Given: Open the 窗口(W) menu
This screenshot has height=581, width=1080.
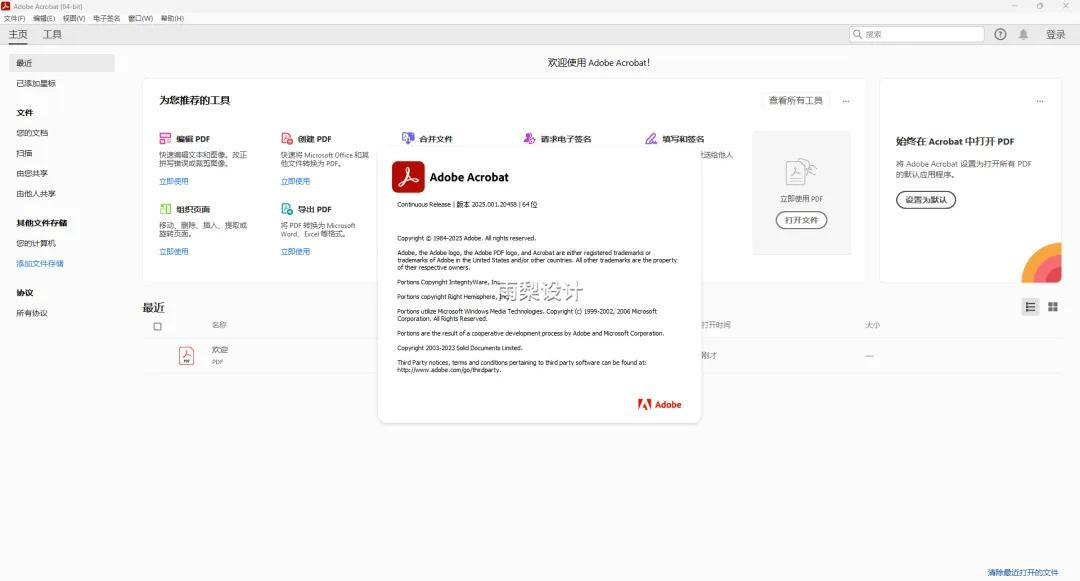Looking at the screenshot, I should [141, 19].
